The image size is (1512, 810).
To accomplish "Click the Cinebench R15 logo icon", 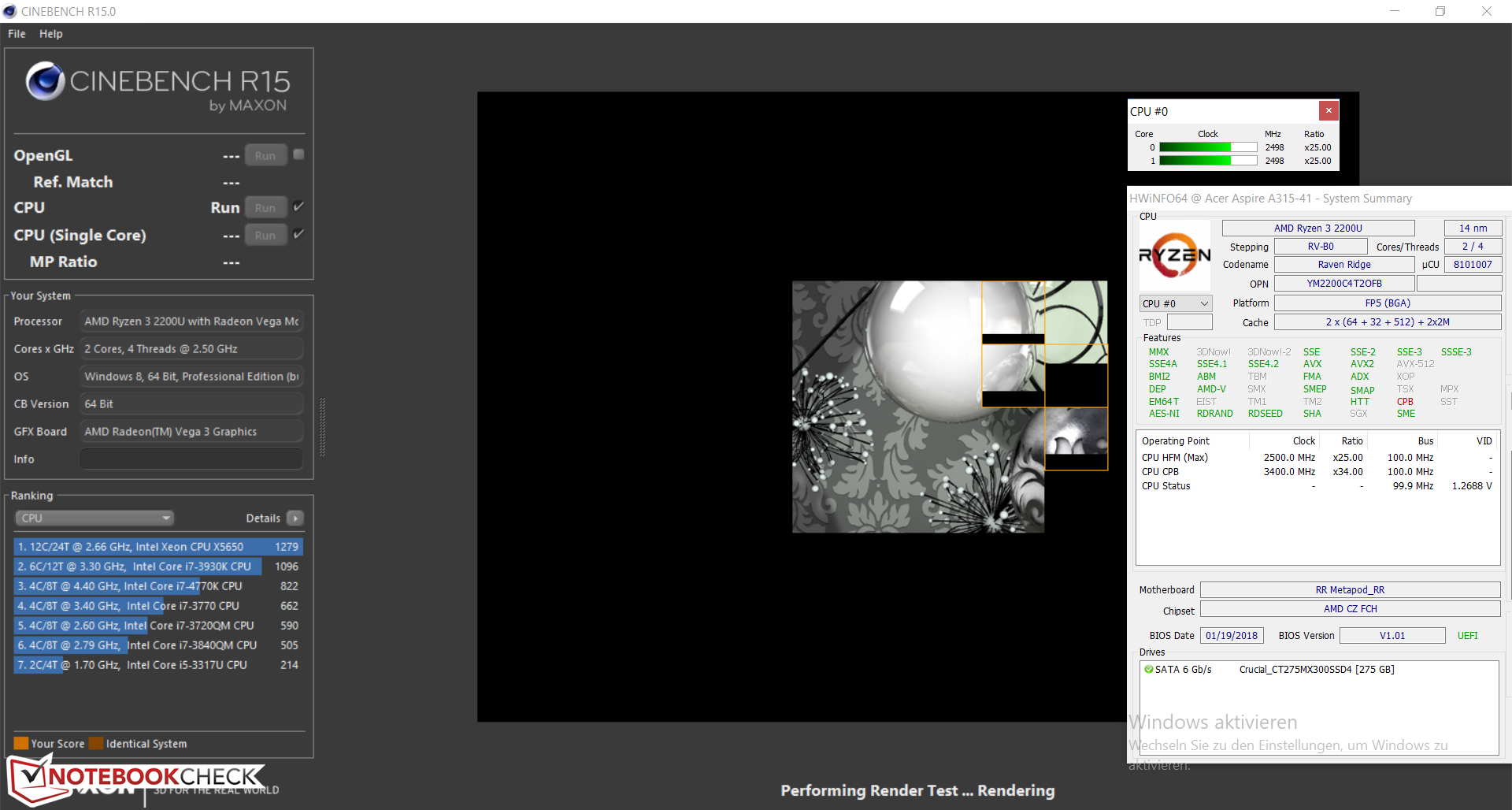I will pos(45,80).
